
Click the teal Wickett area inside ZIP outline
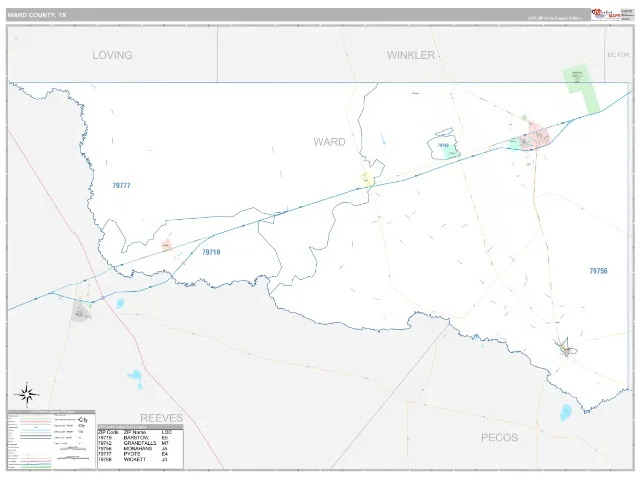point(451,153)
